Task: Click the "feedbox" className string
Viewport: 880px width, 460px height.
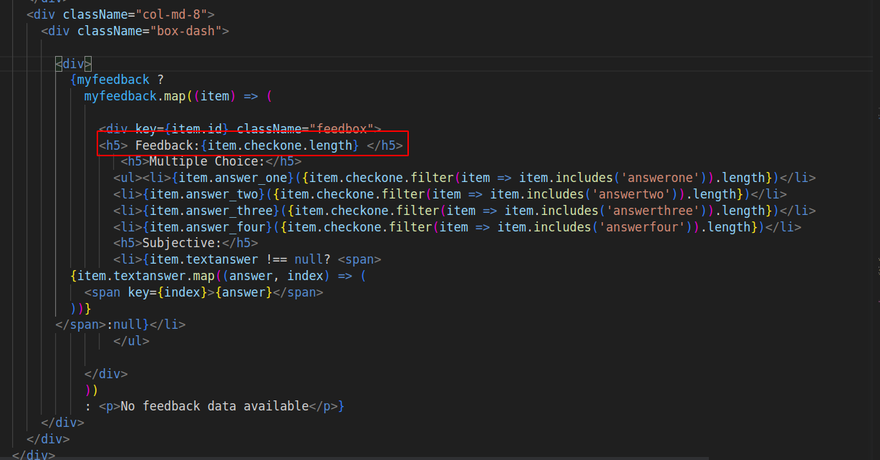Action: pos(346,128)
